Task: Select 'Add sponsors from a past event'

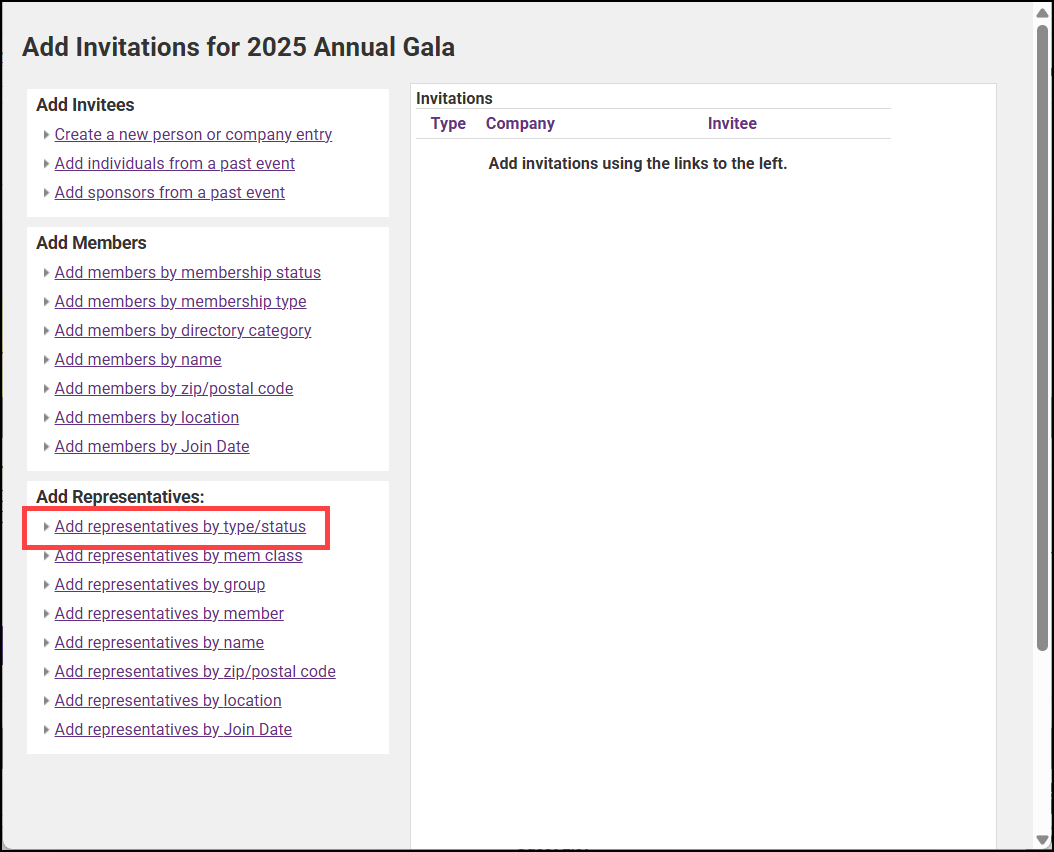Action: tap(170, 192)
